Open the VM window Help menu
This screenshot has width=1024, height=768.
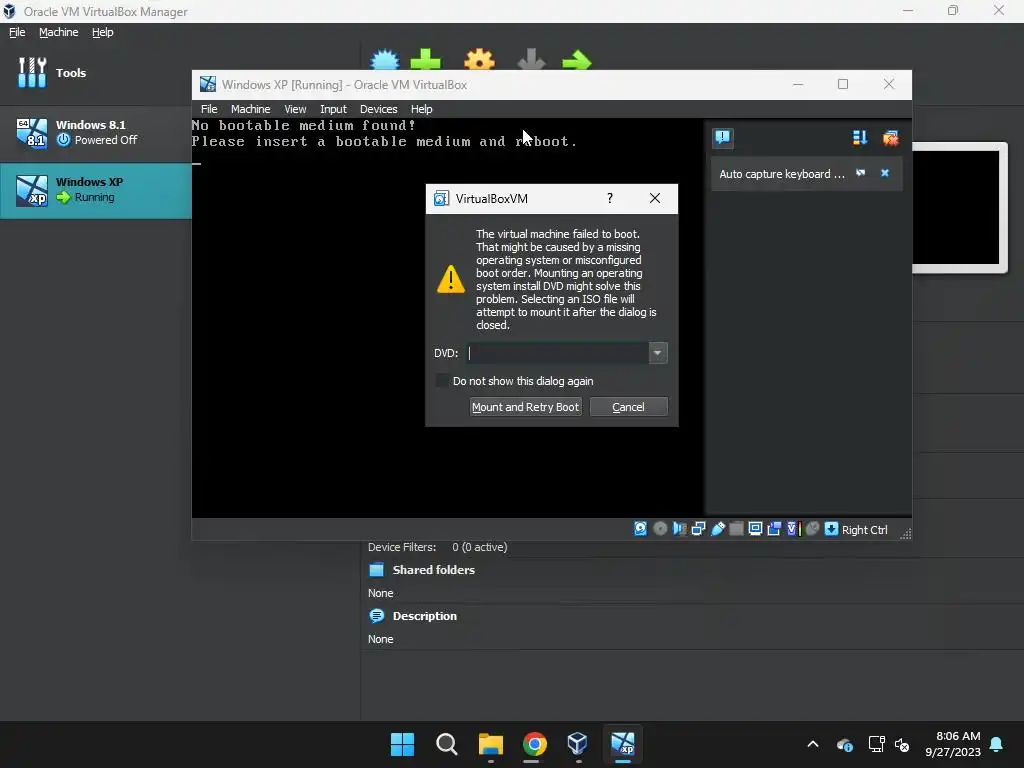coord(421,109)
